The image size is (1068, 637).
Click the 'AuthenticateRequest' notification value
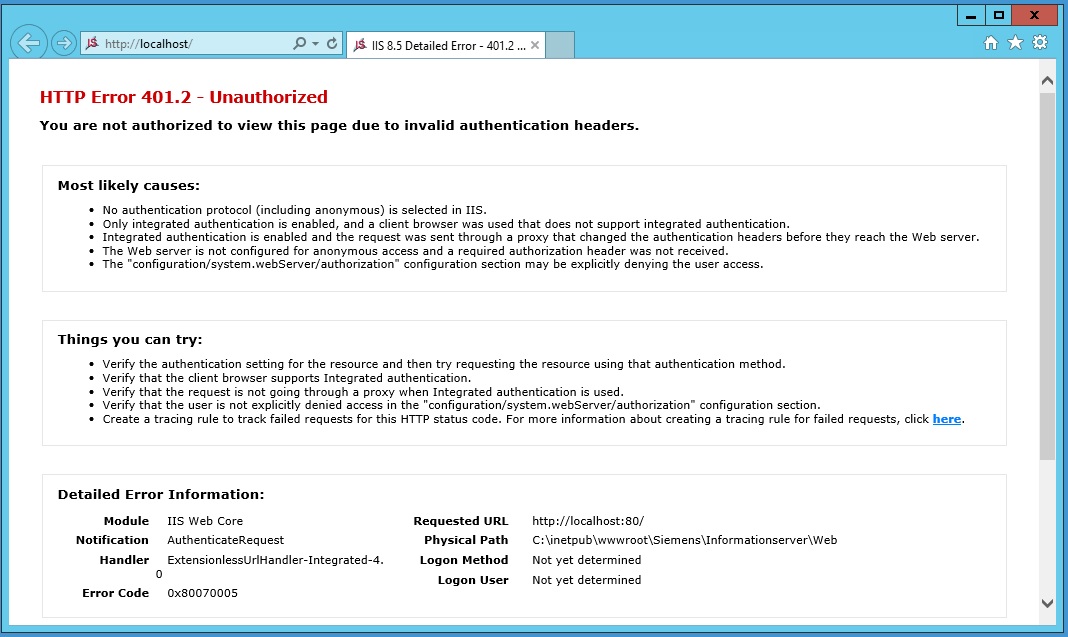click(225, 540)
